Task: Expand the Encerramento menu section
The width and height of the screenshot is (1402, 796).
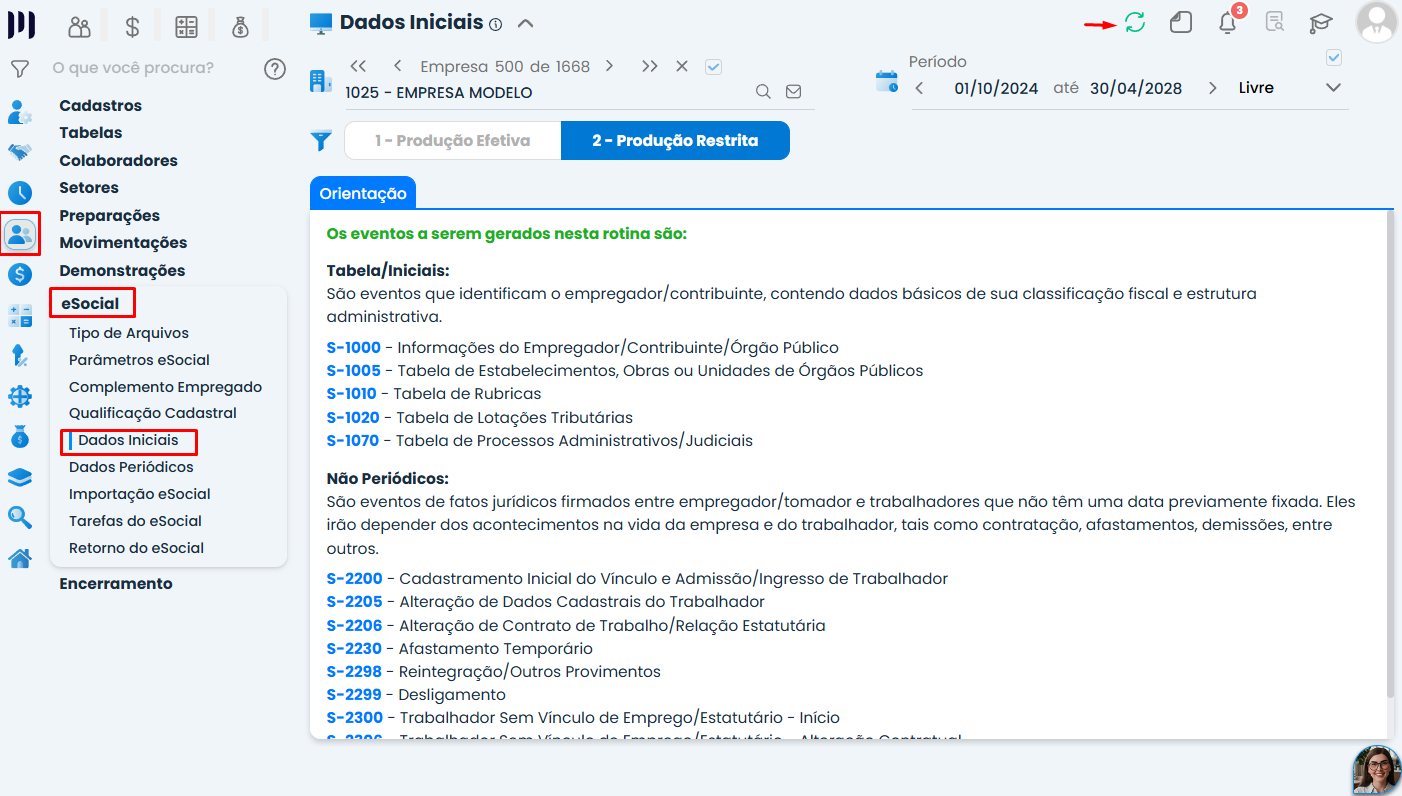Action: (116, 584)
